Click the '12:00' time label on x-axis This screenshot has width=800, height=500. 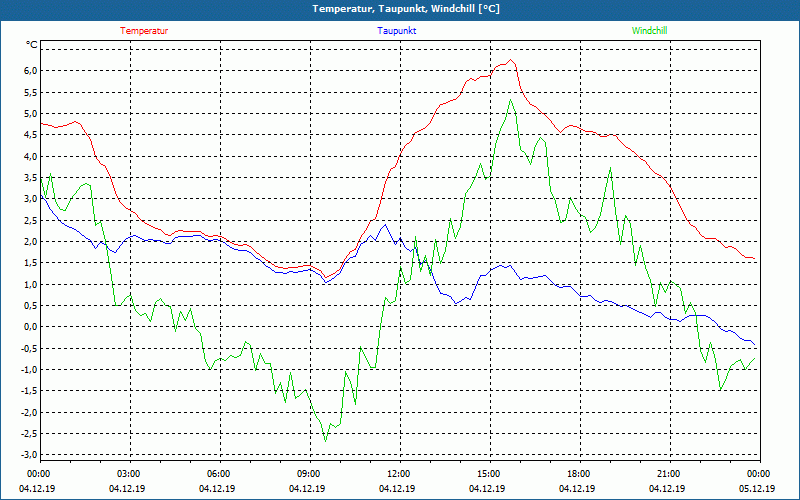[x=399, y=474]
